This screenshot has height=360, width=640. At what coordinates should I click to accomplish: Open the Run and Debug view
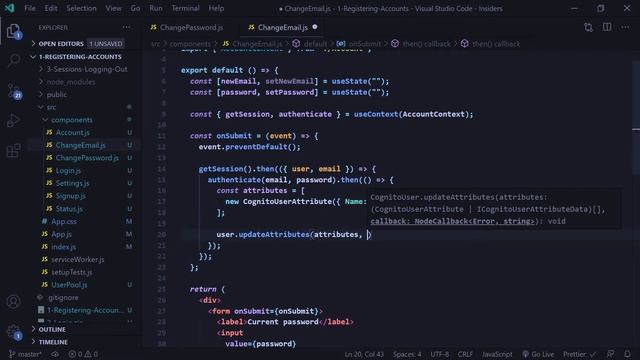13,121
